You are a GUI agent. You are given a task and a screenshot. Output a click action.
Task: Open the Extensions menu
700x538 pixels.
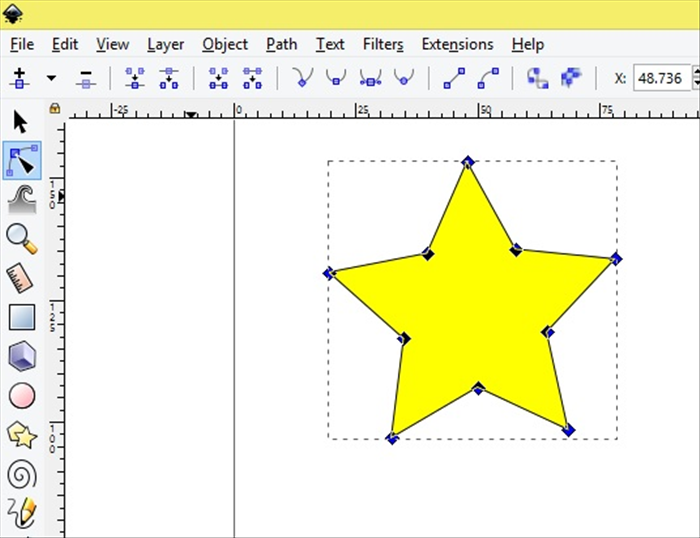pos(457,44)
